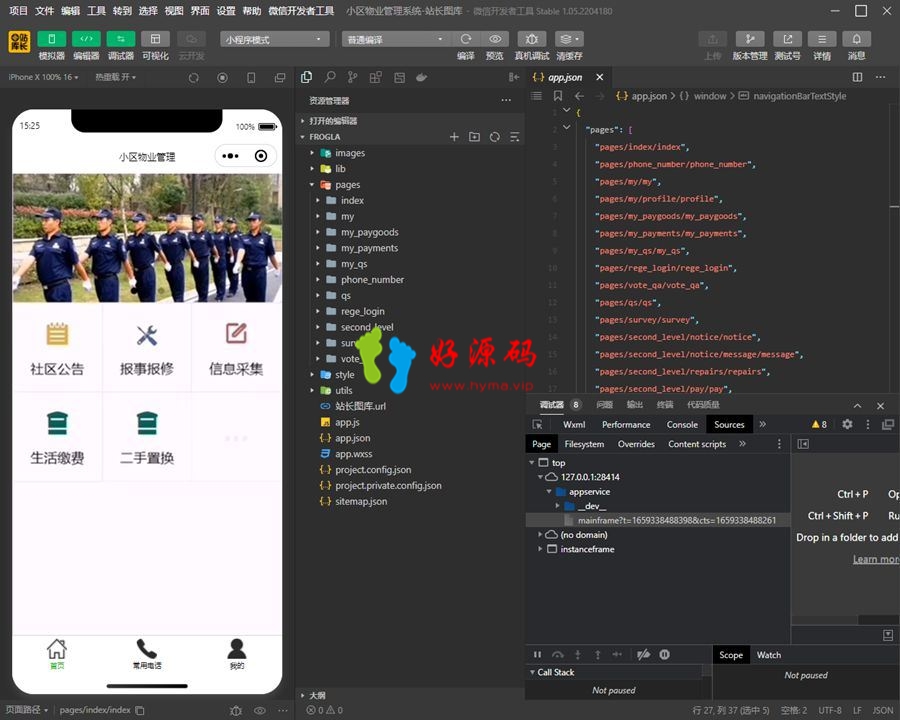
Task: Tap 我的 tab in simulator
Action: click(236, 655)
